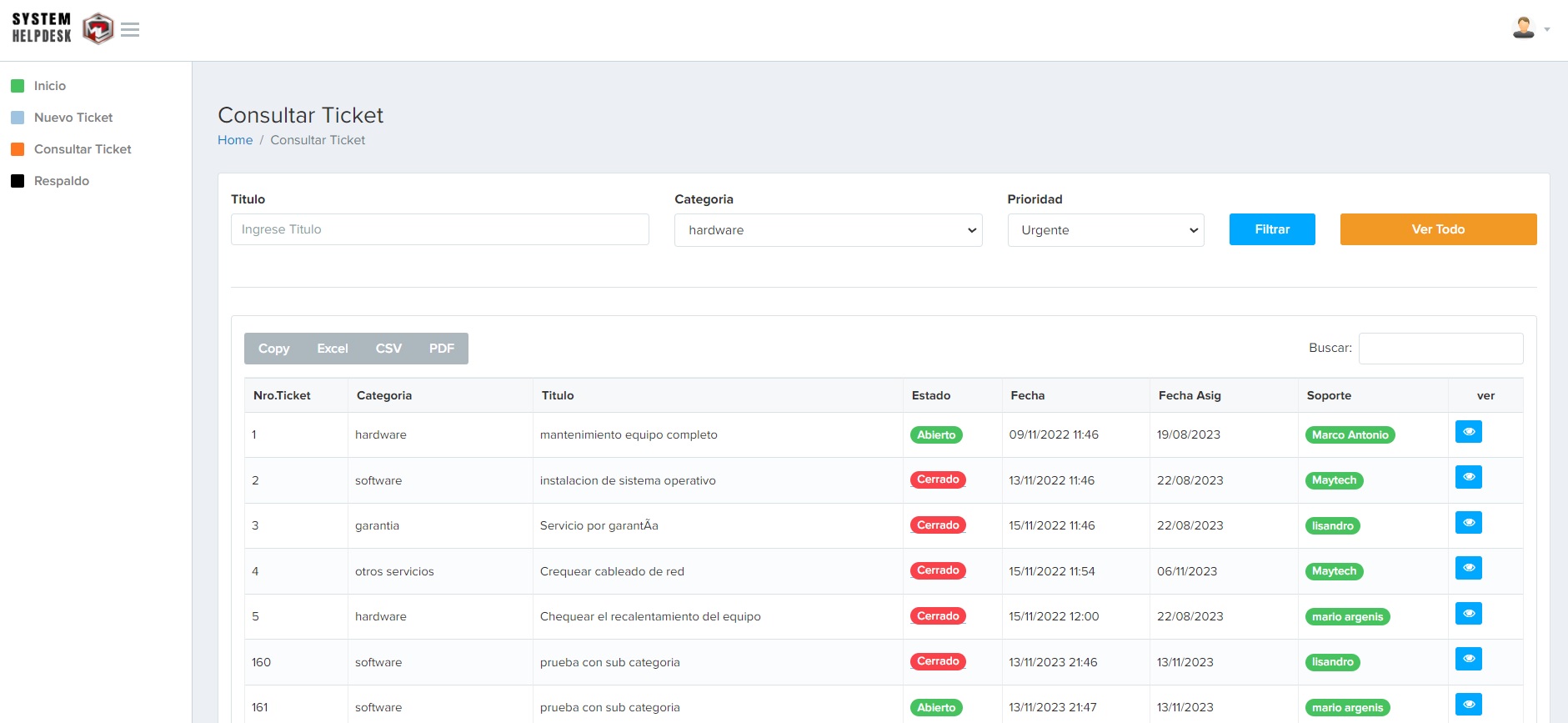1568x723 pixels.
Task: Export table with the Excel button
Action: (333, 349)
